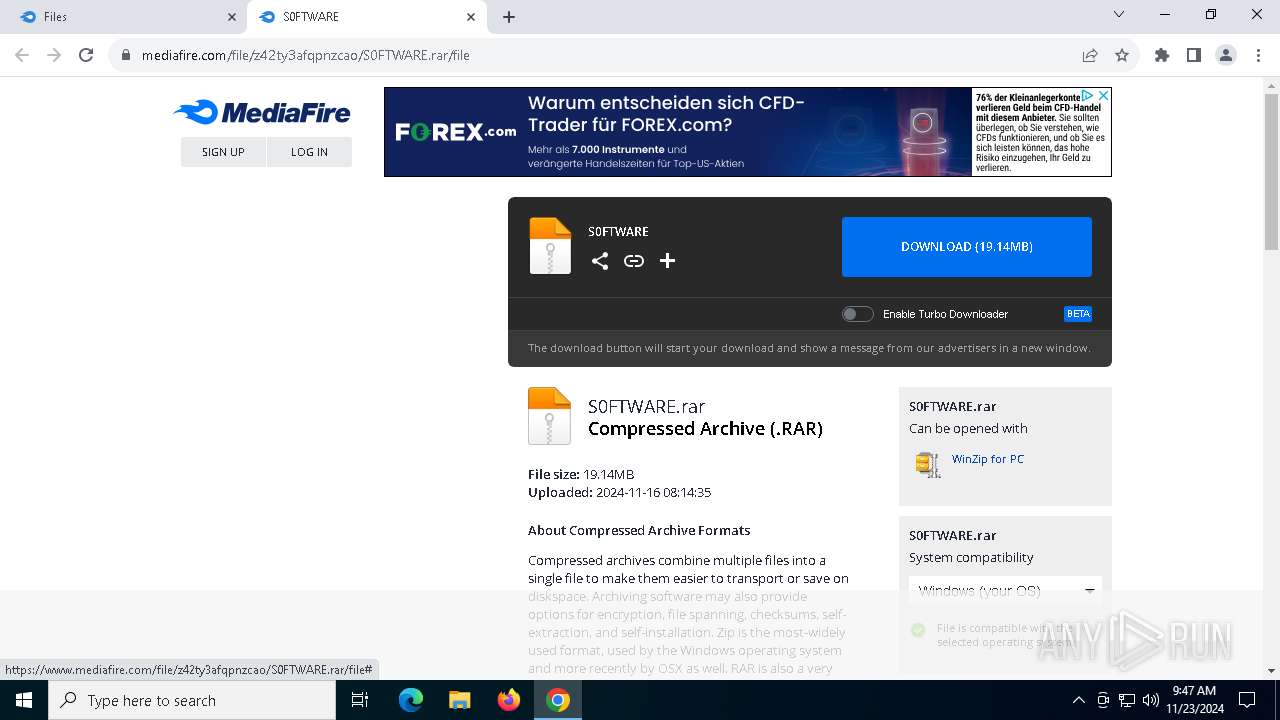Open the notification center icon
Screen dimensions: 1280x720
point(1247,700)
